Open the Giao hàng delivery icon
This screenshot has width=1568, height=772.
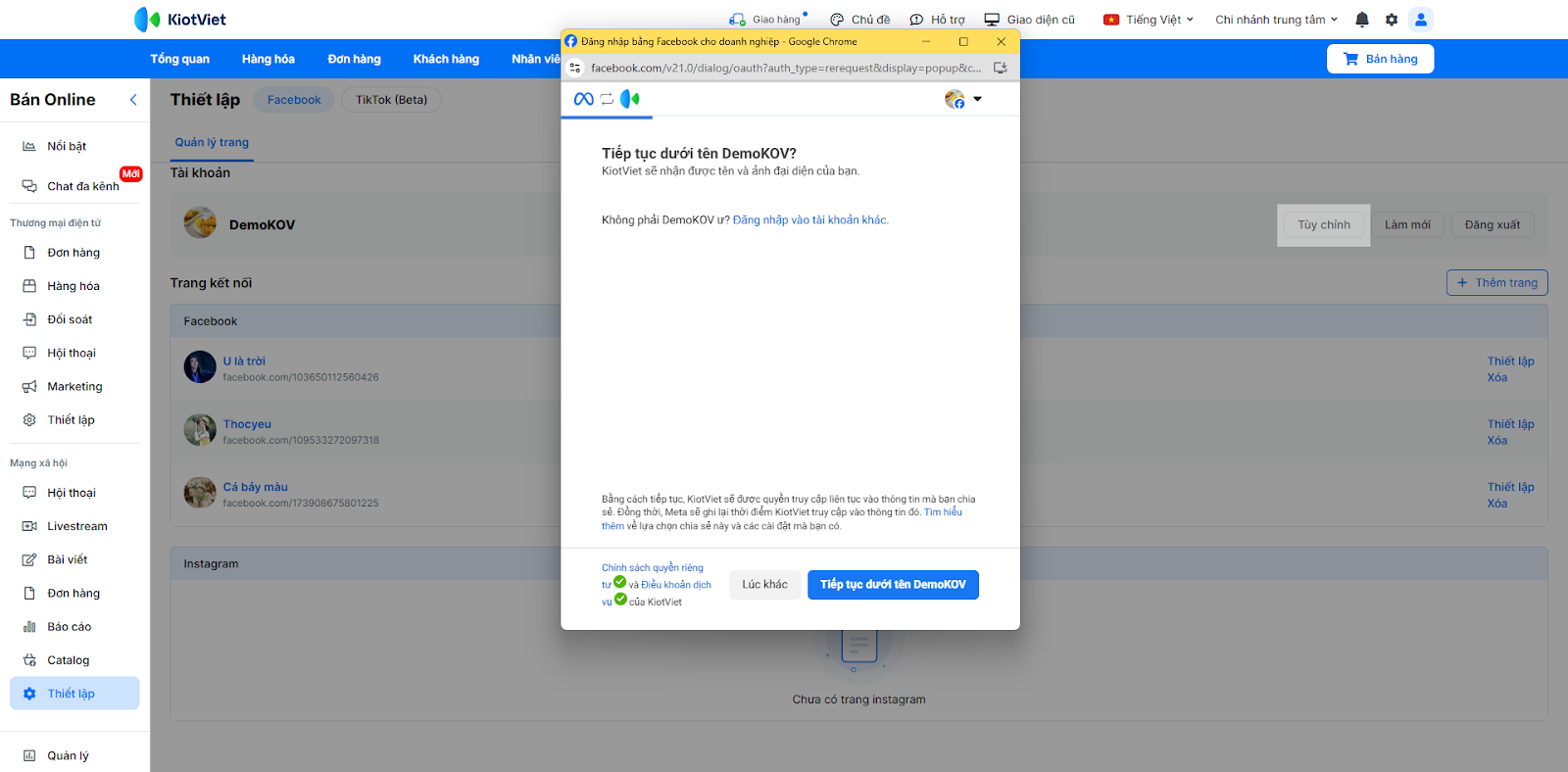pyautogui.click(x=737, y=20)
